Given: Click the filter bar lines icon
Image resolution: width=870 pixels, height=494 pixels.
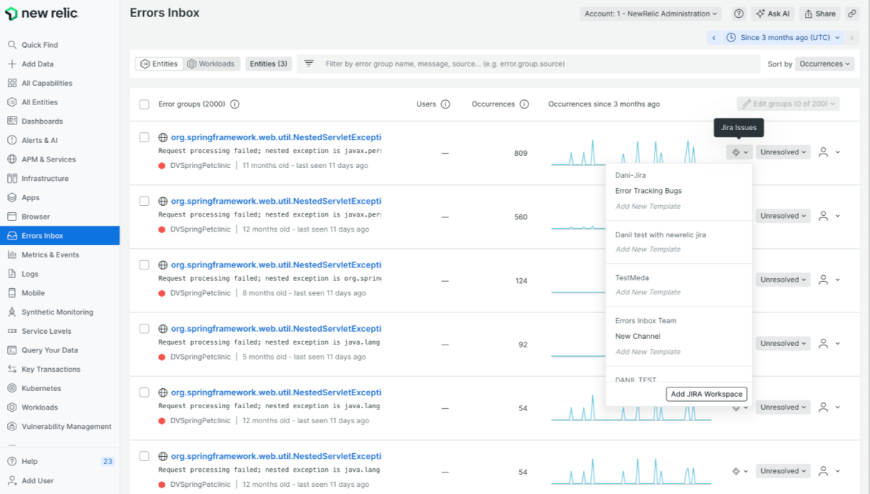Looking at the screenshot, I should point(309,64).
